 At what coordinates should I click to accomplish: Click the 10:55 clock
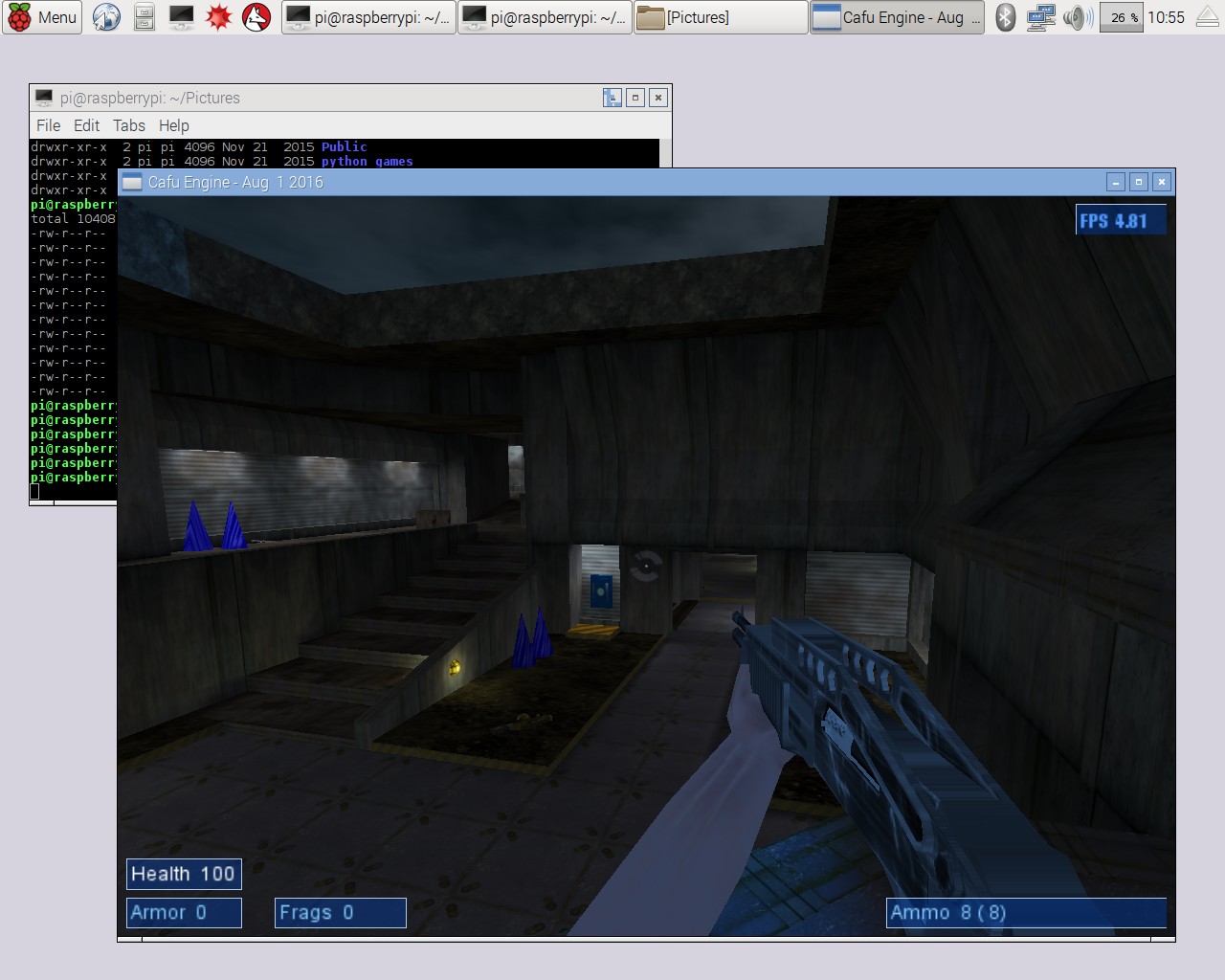(1166, 17)
